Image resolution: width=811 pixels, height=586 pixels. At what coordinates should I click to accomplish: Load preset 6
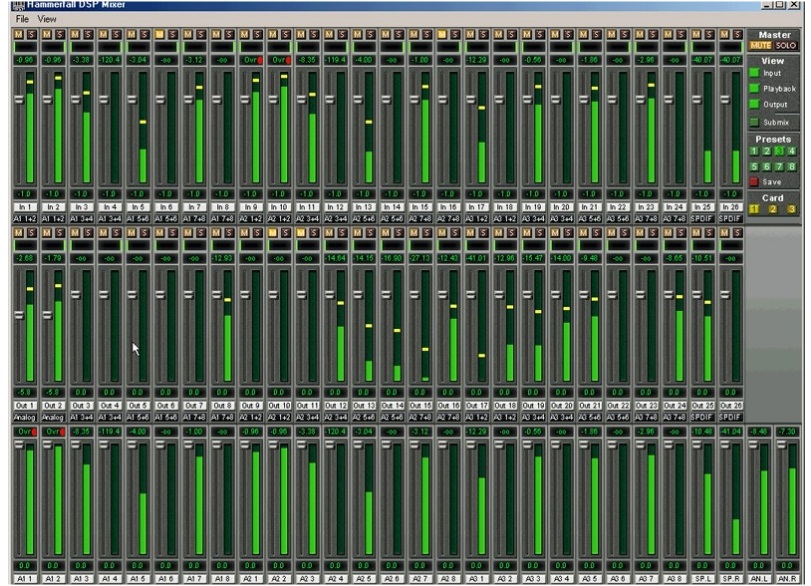pos(767,167)
